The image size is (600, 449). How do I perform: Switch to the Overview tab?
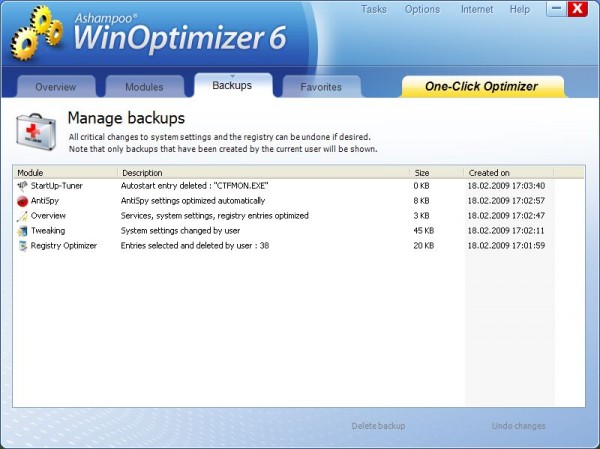click(x=56, y=87)
